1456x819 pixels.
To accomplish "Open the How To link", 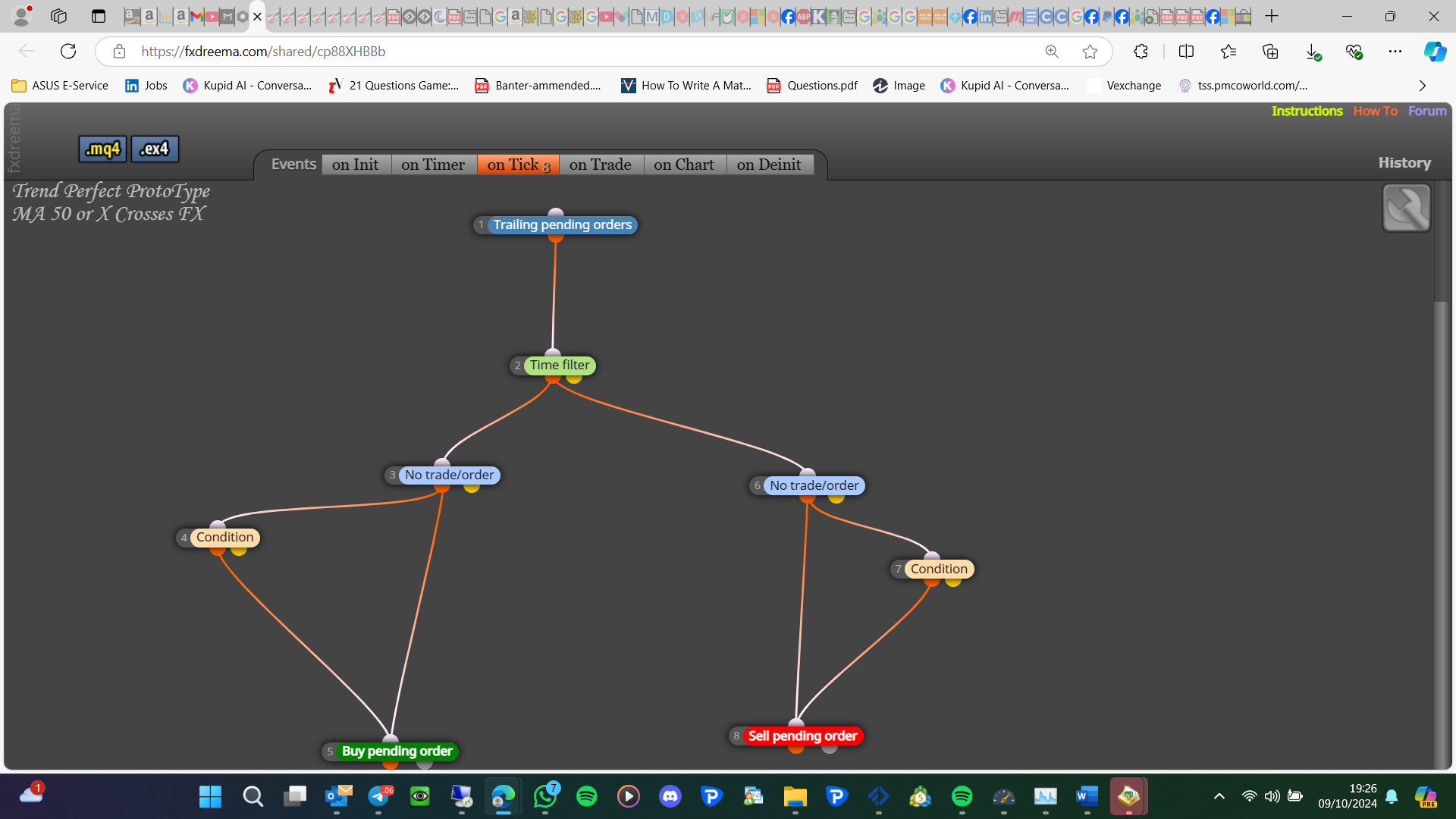I will (x=1375, y=111).
